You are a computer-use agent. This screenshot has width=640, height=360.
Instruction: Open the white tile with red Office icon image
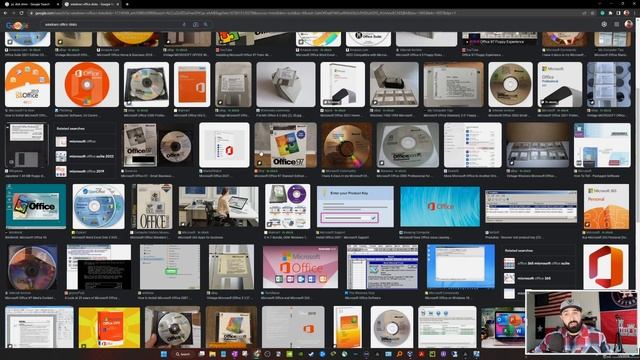pyautogui.click(x=224, y=145)
